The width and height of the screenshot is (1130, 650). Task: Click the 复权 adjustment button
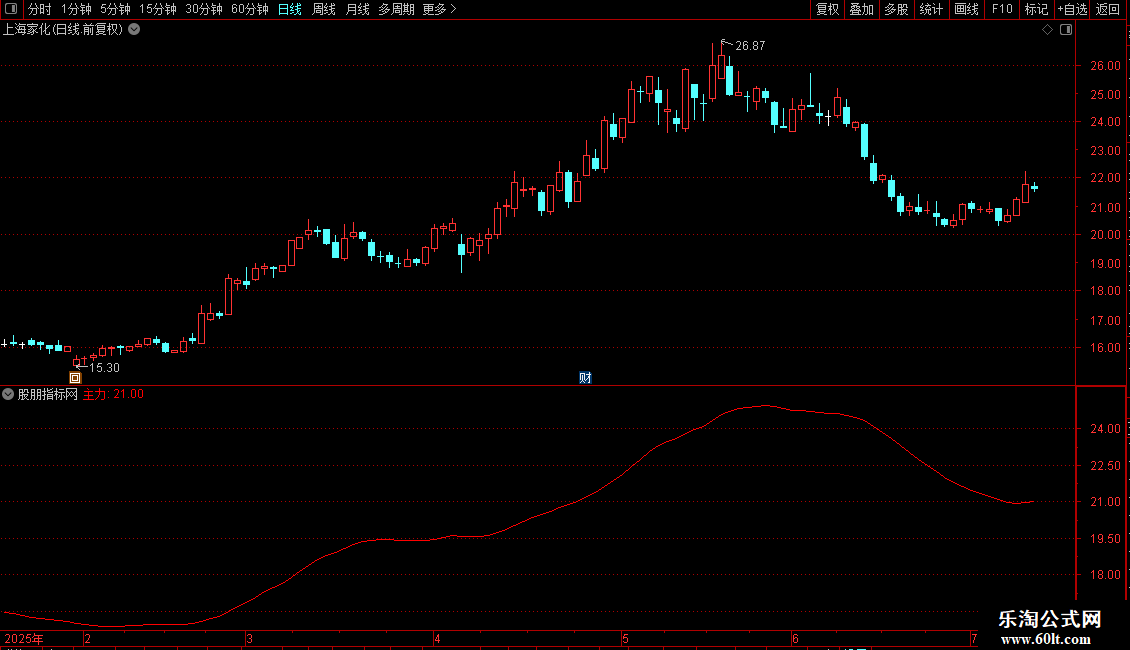[827, 9]
